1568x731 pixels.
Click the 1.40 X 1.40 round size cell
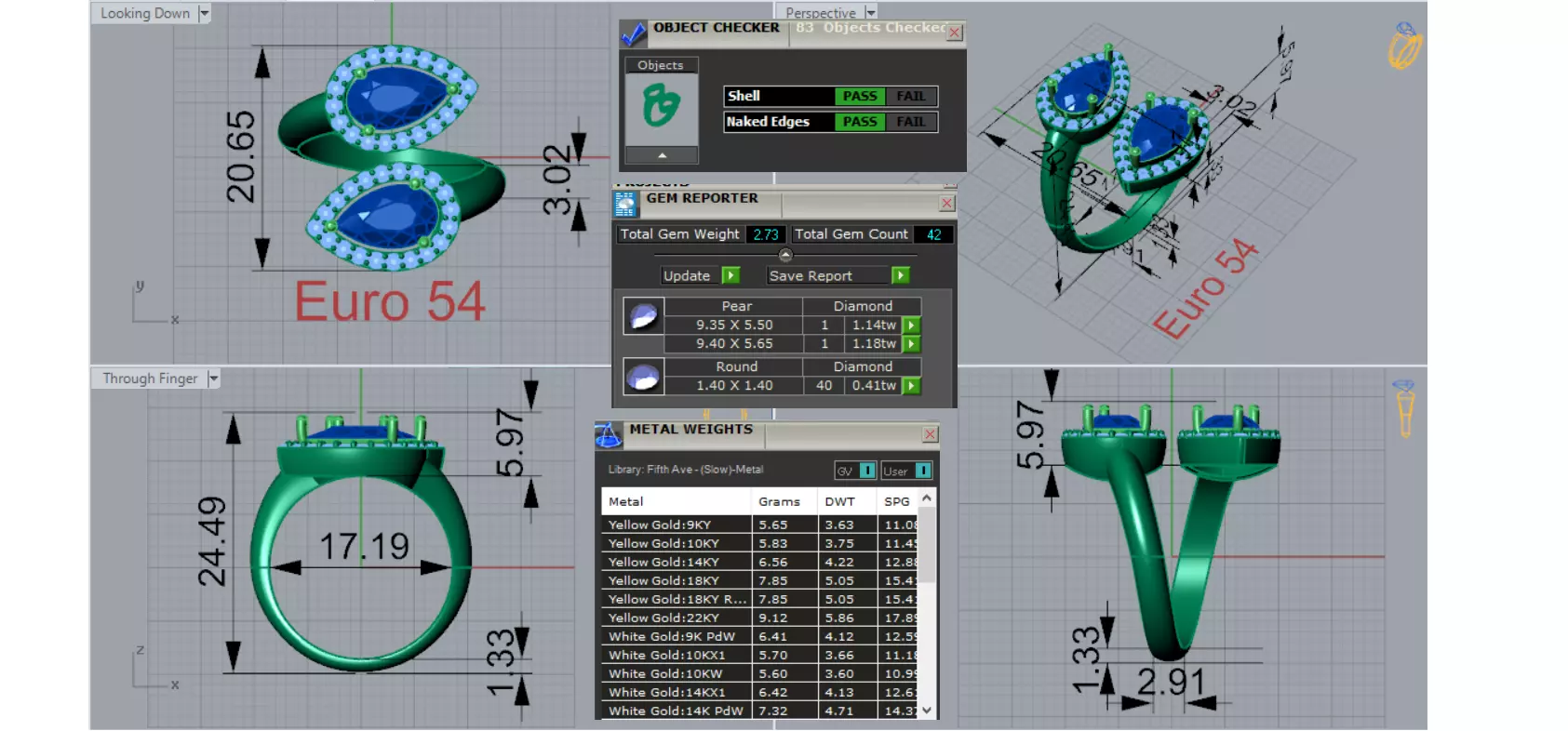coord(734,386)
